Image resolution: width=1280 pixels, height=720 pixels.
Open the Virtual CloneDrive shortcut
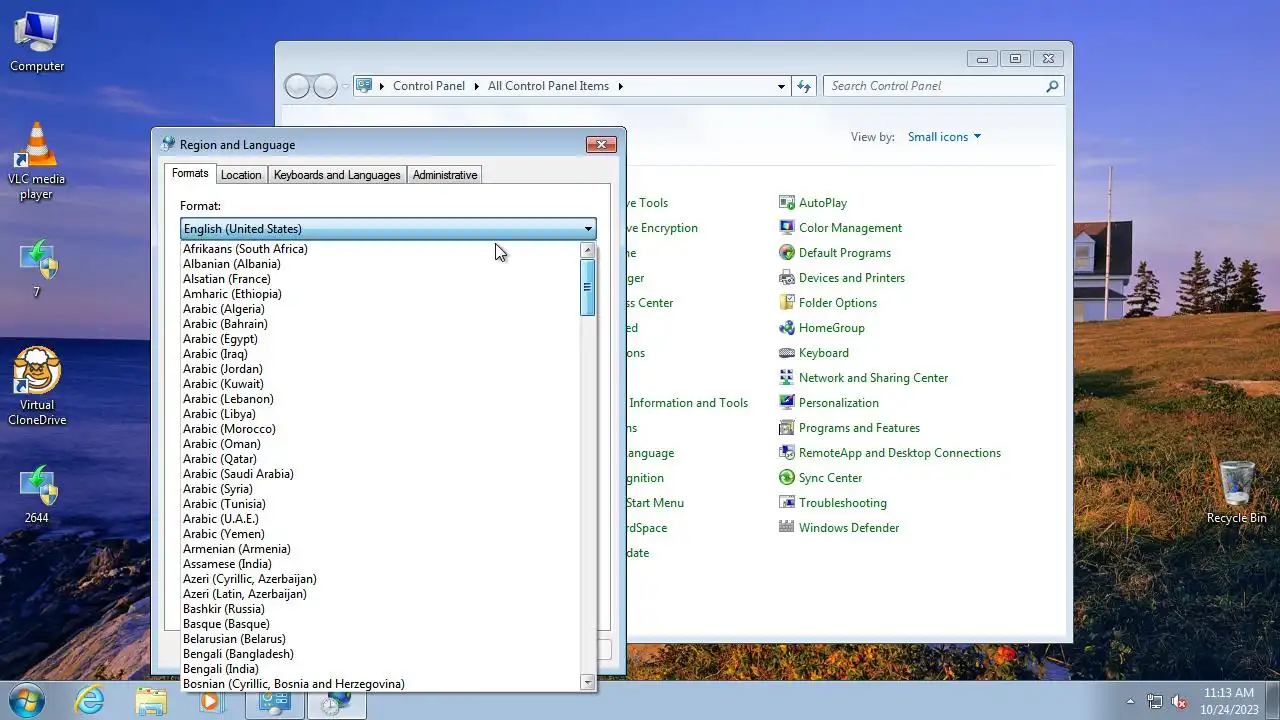(37, 386)
